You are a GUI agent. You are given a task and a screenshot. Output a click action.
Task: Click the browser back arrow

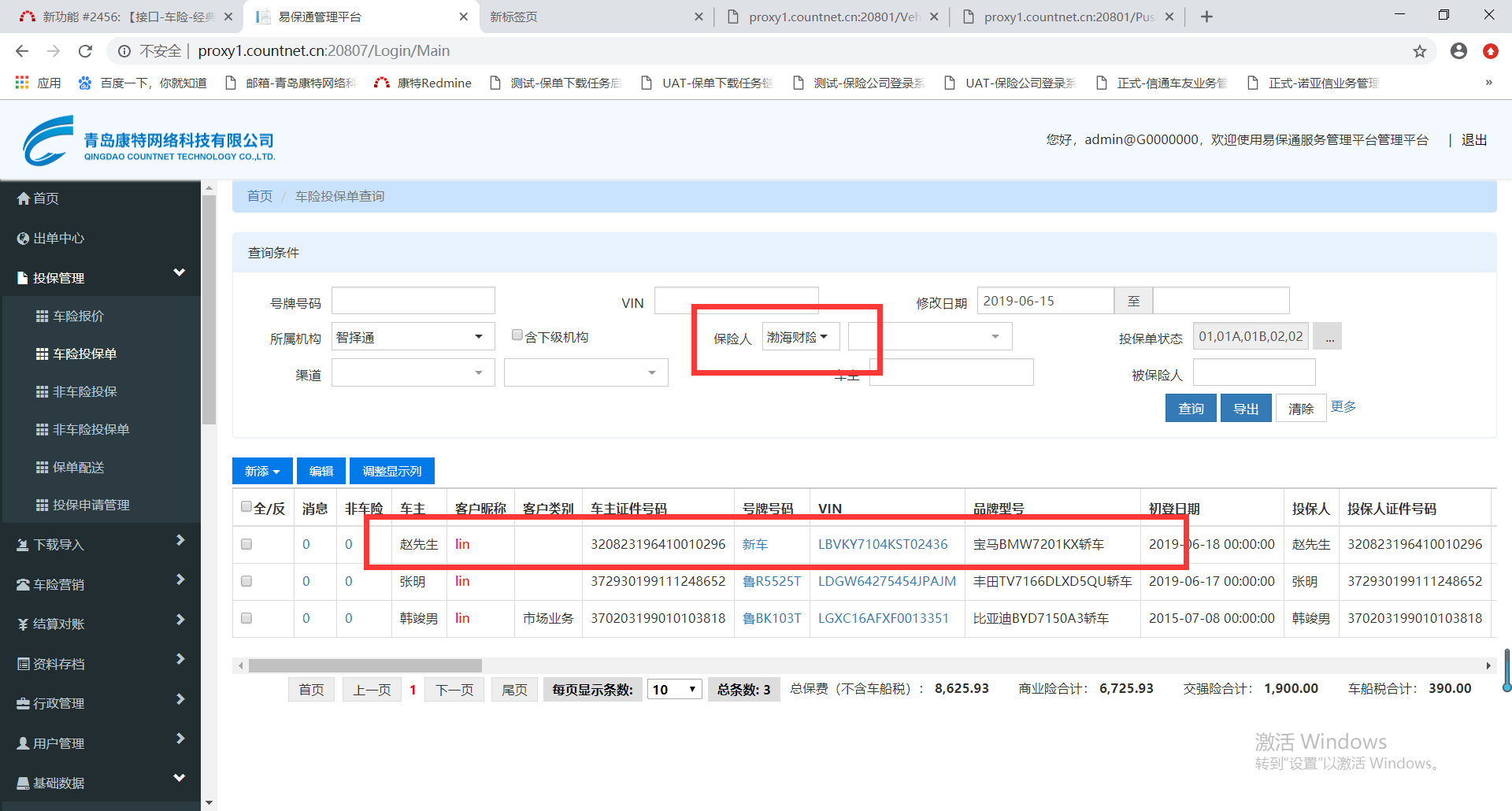[22, 51]
